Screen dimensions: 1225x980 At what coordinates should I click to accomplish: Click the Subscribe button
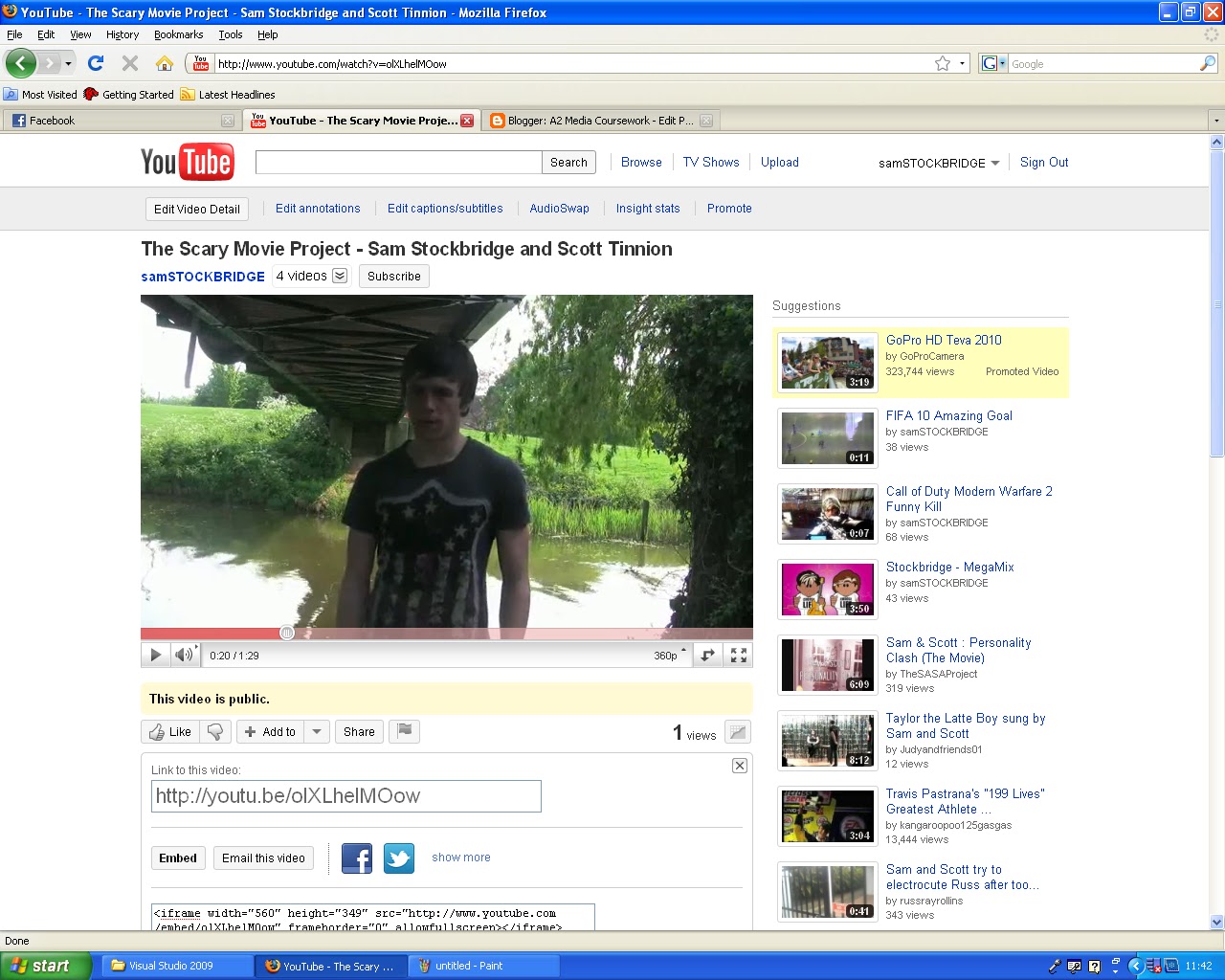point(394,277)
